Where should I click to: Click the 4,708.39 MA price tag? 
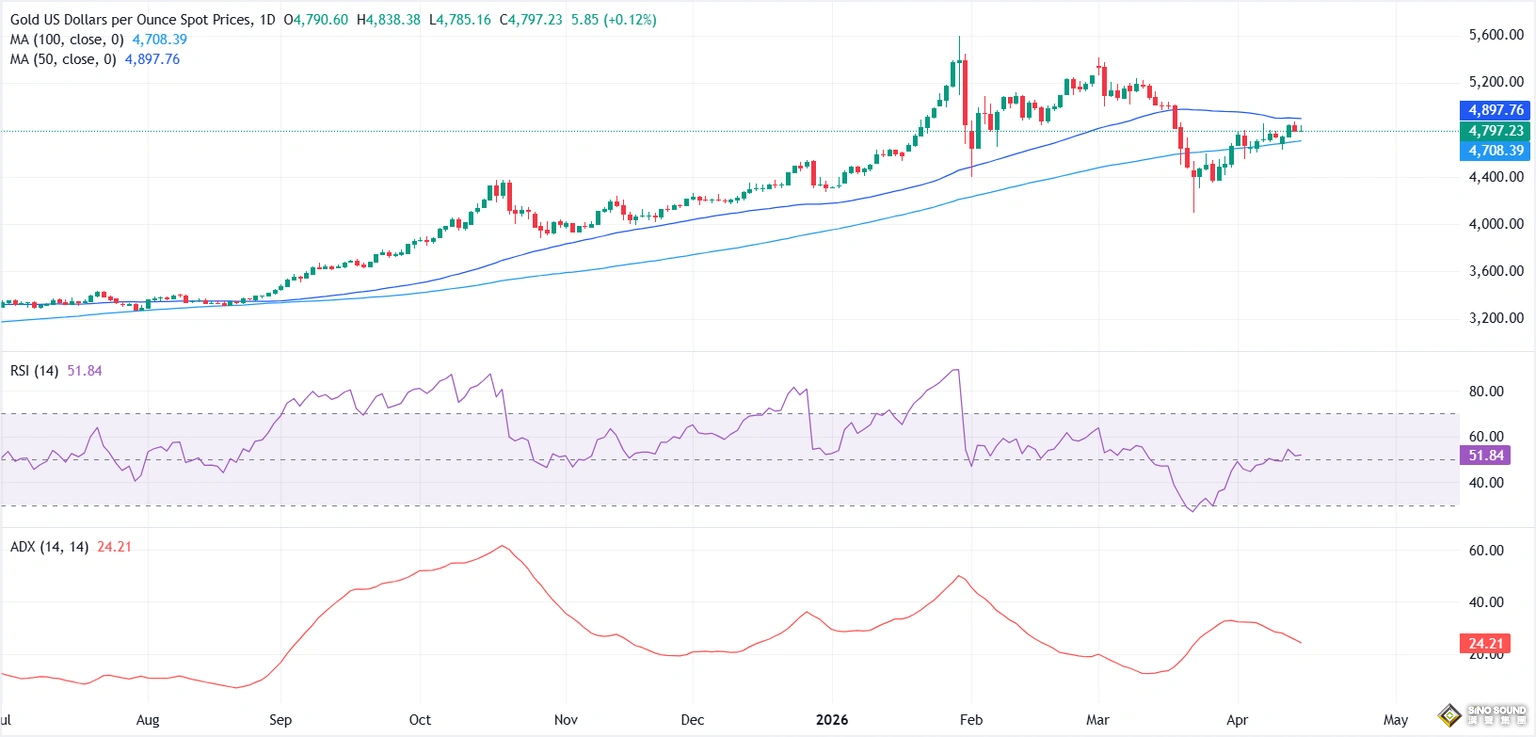coord(1497,150)
